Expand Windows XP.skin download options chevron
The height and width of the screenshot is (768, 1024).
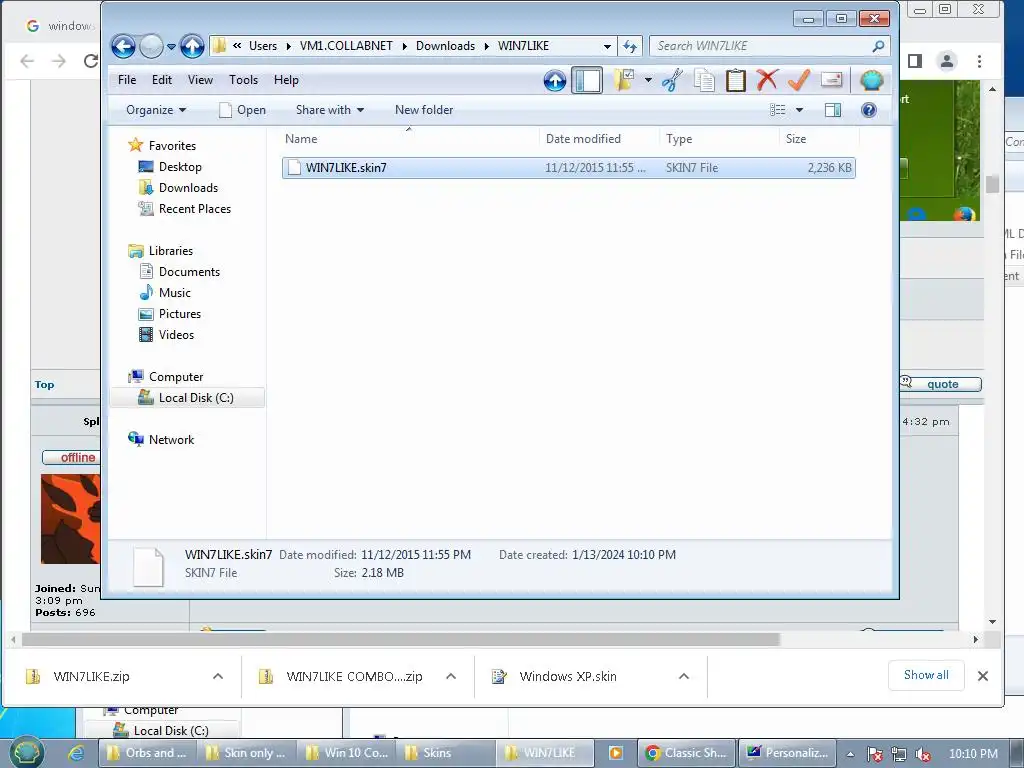point(684,677)
